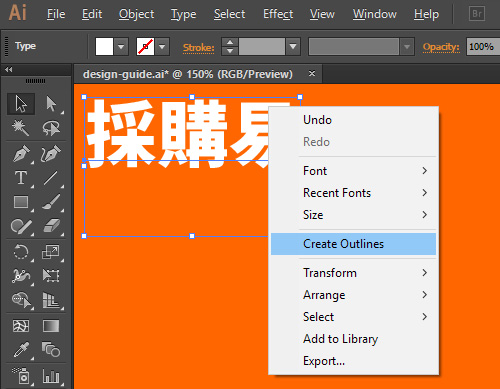Select the Rotate tool
This screenshot has height=389, width=500.
pos(21,252)
